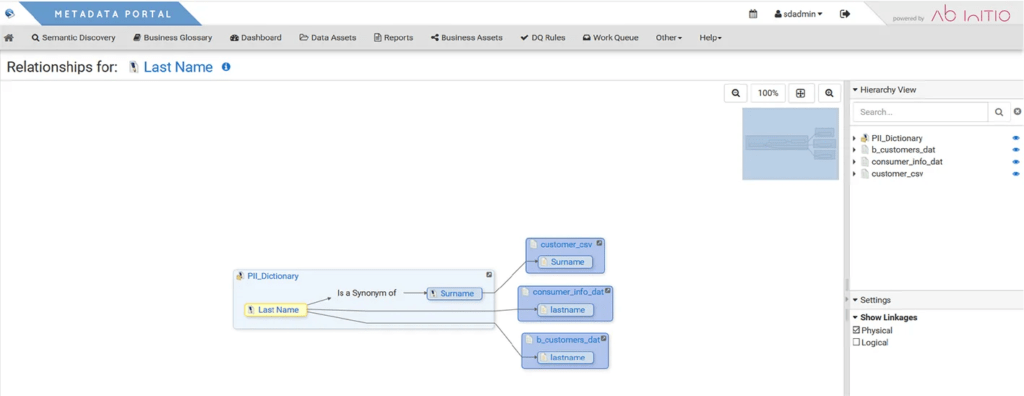Fit diagram to screen icon
This screenshot has width=1024, height=396.
800,93
